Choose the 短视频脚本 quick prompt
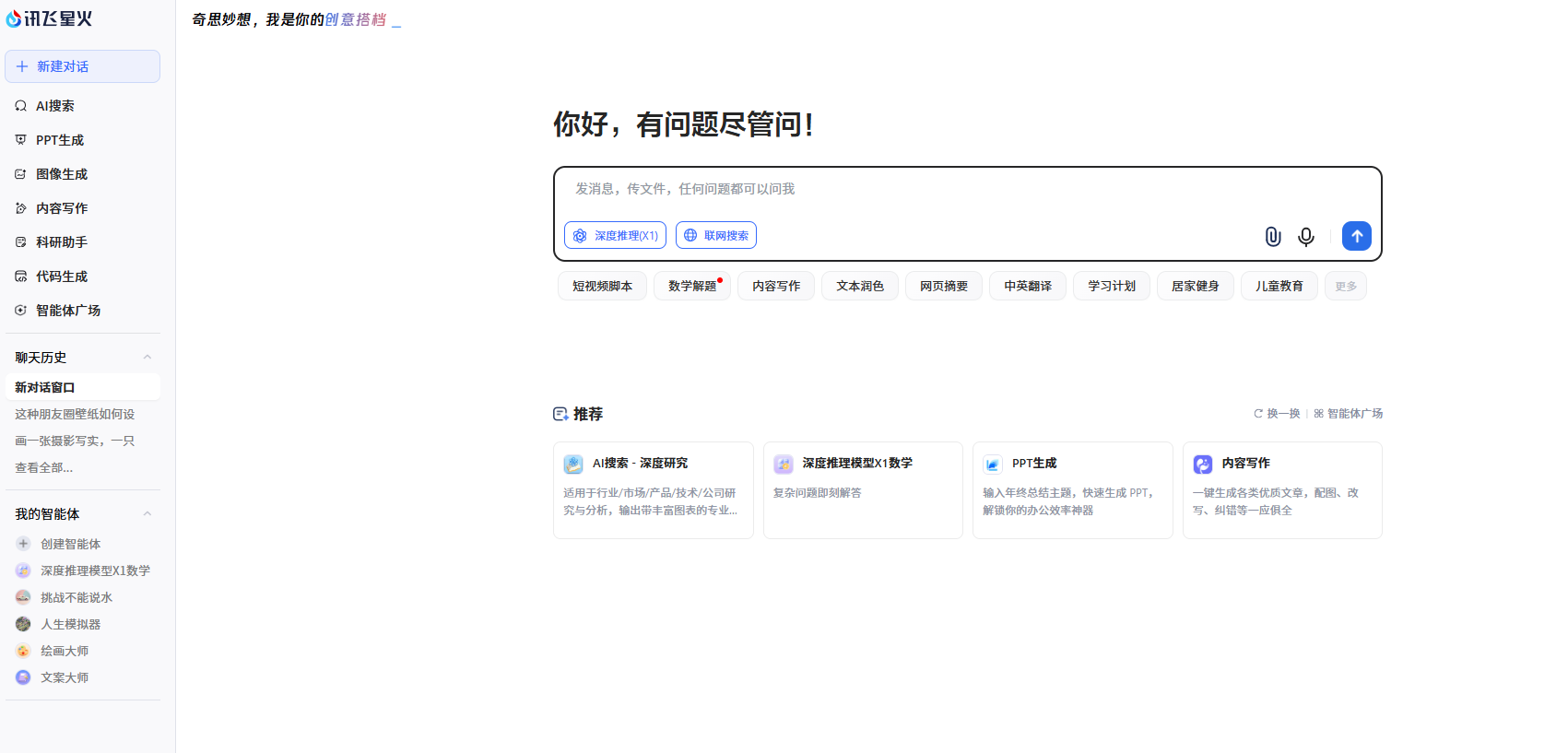Screen dimensions: 1568x753 (x=602, y=286)
